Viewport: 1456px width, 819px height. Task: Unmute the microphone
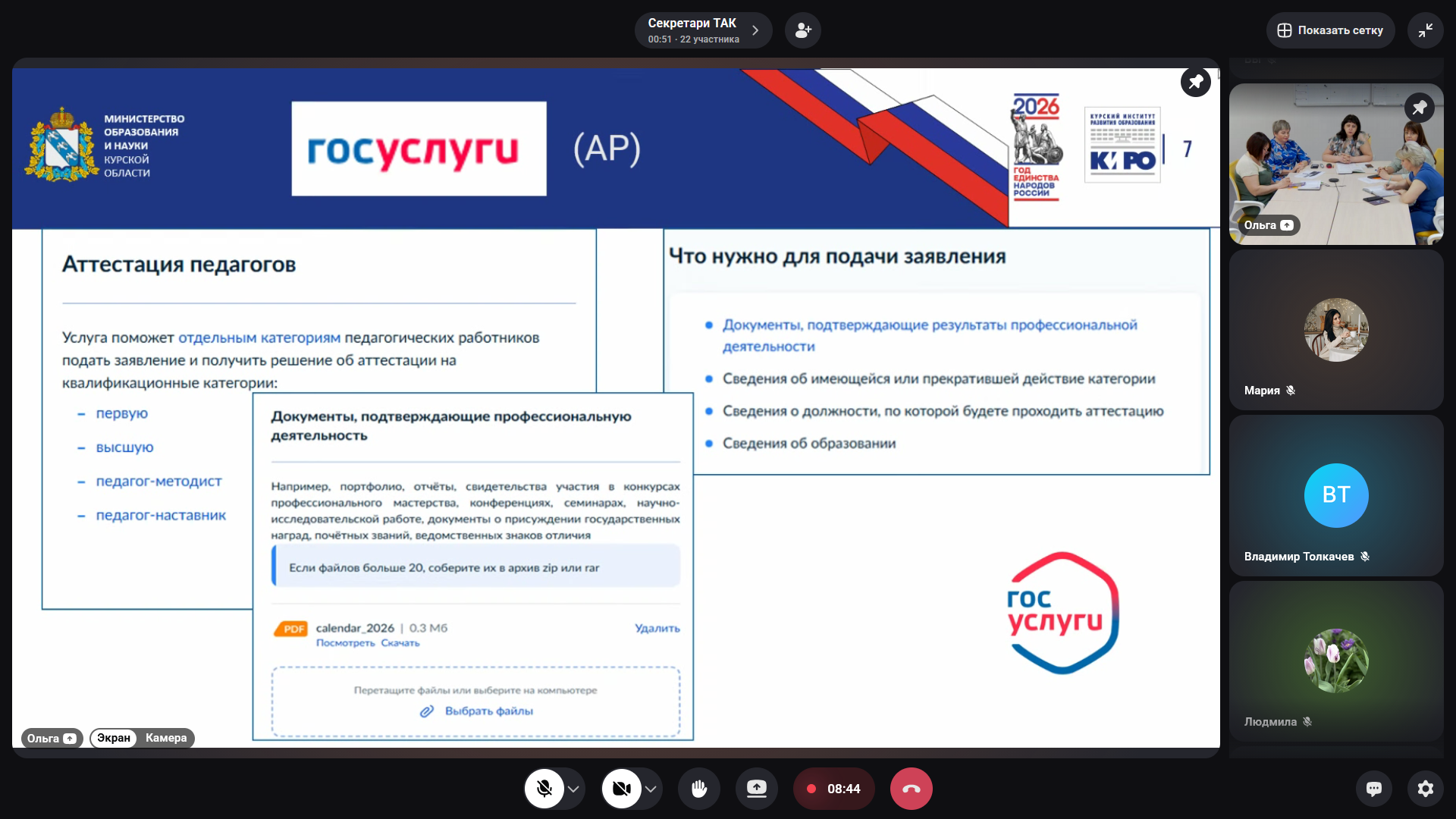click(x=544, y=789)
